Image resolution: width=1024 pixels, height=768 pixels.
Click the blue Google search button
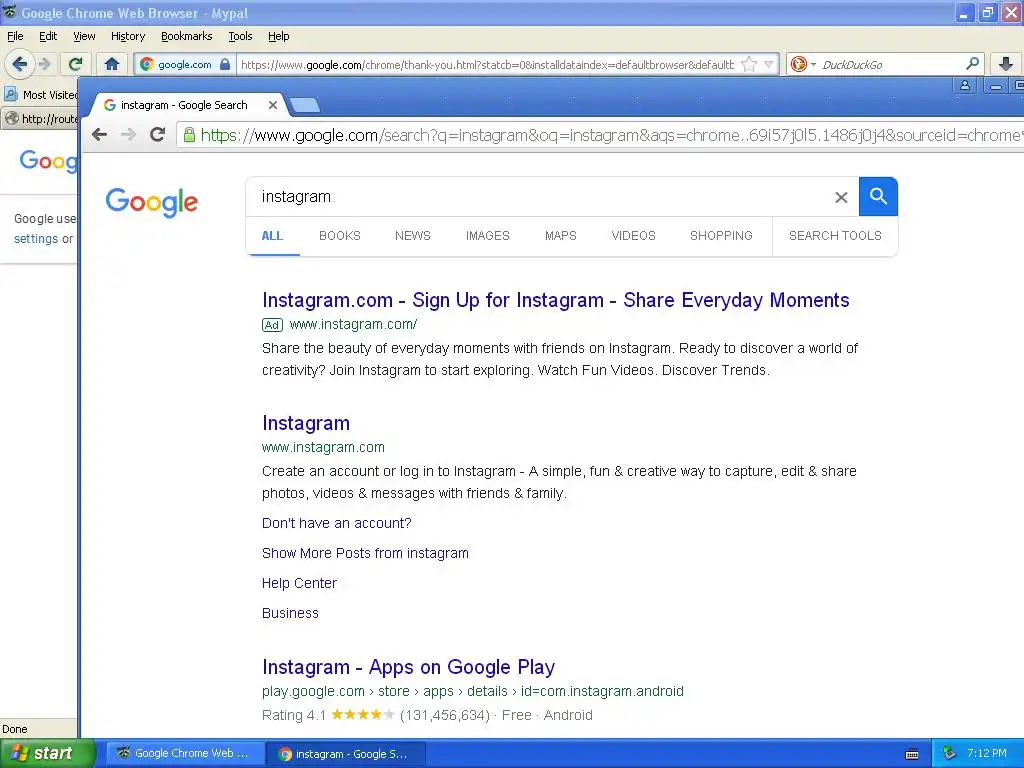pyautogui.click(x=878, y=197)
